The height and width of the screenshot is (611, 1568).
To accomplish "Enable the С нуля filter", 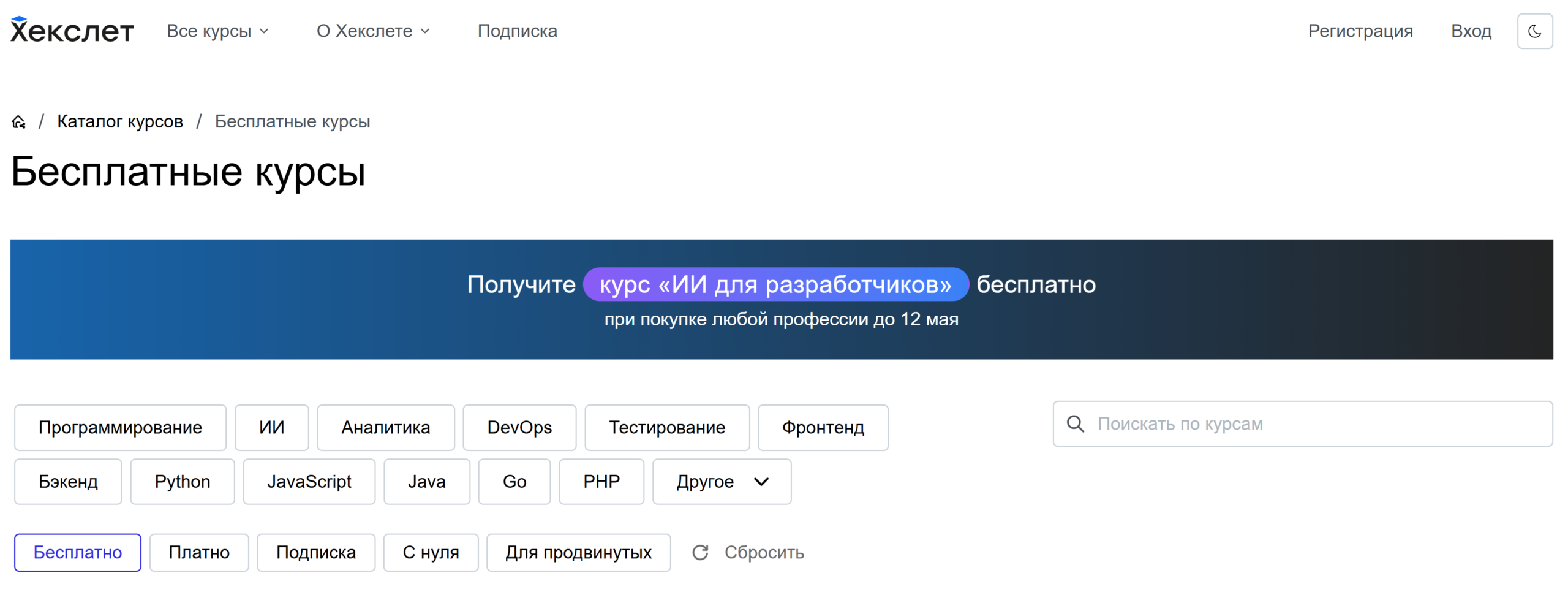I will (x=431, y=552).
